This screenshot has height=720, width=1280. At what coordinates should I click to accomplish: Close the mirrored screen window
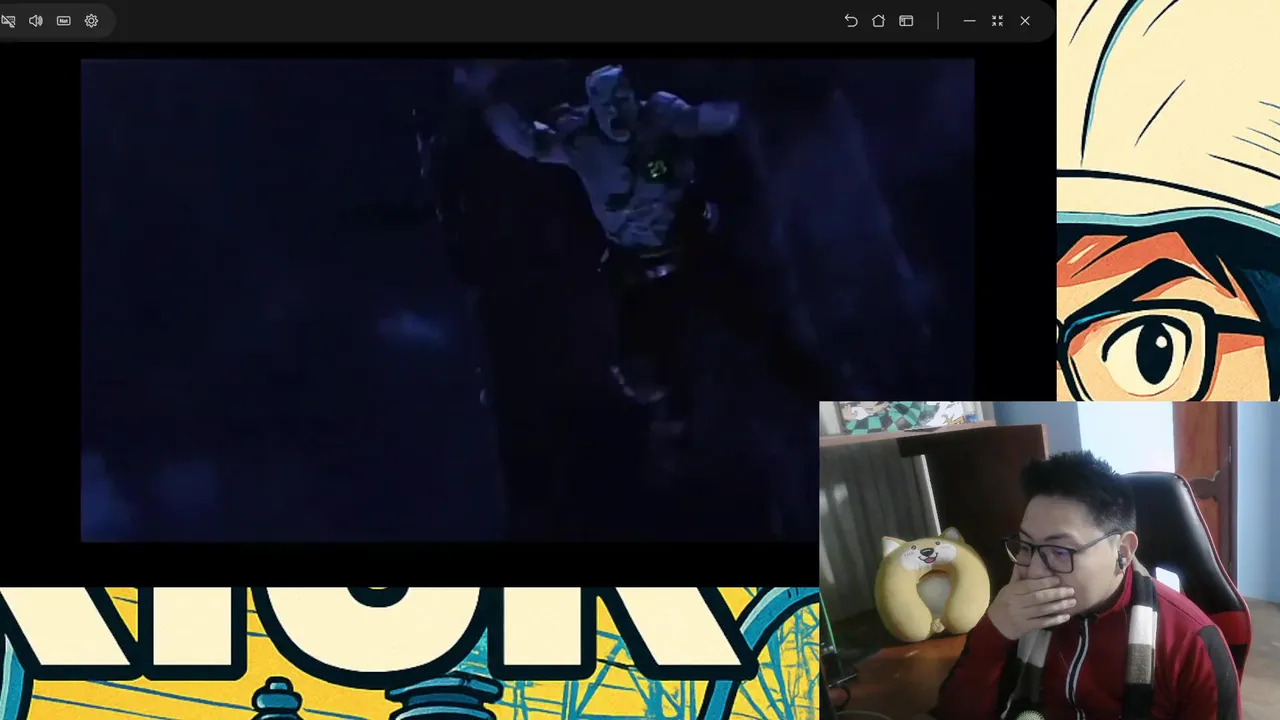[1025, 21]
